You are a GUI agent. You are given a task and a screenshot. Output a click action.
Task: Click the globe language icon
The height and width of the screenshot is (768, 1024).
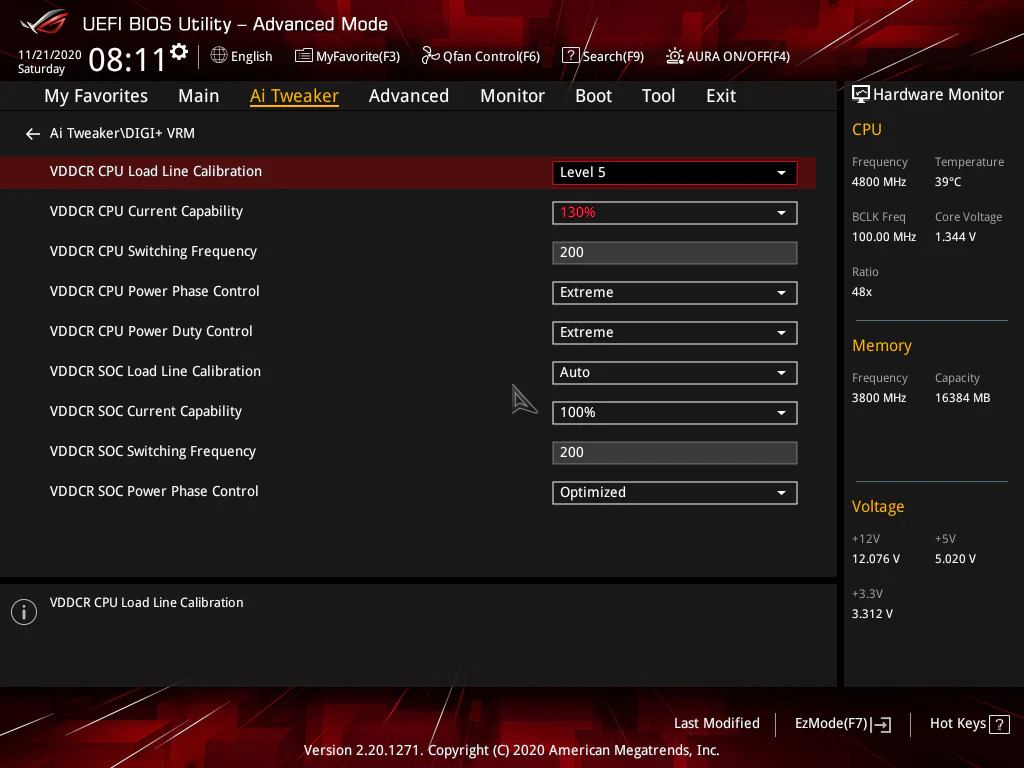click(x=219, y=56)
